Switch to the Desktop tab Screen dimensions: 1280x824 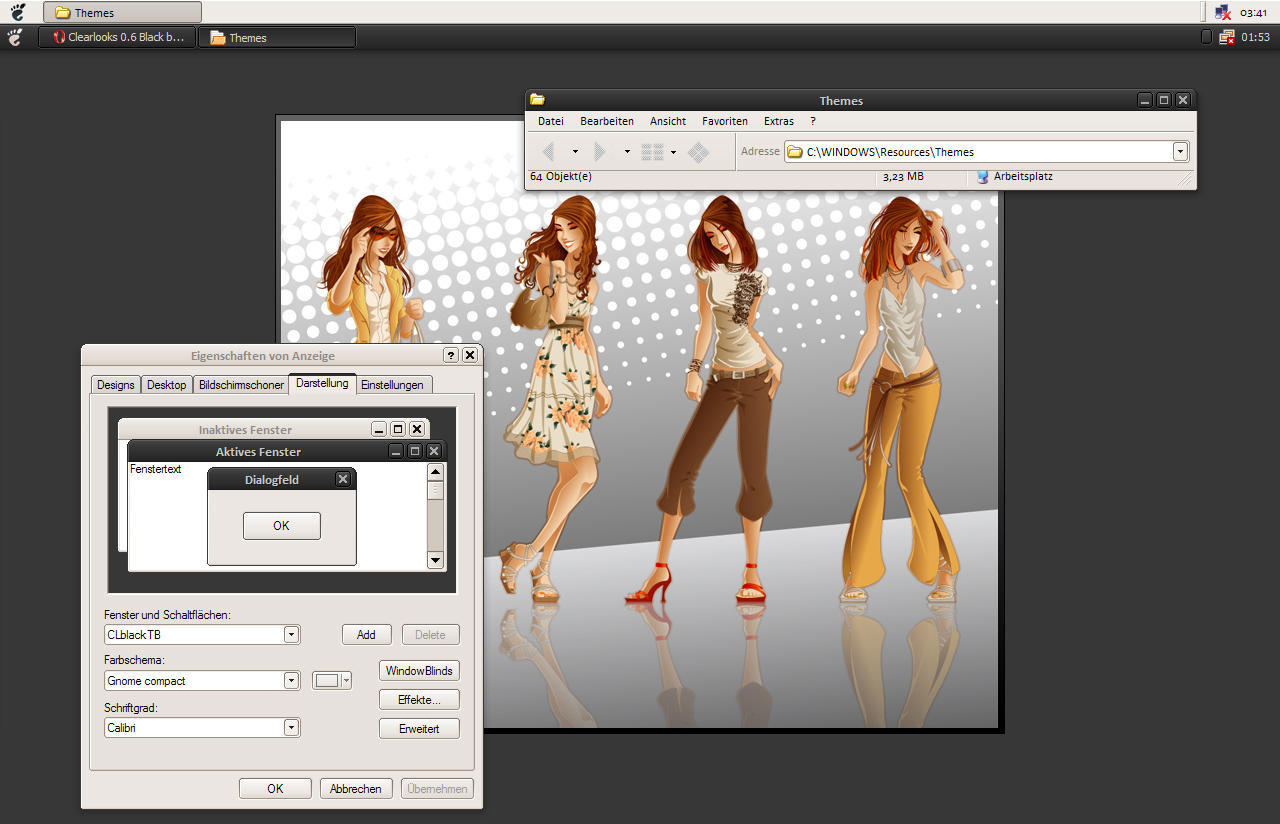[x=166, y=385]
